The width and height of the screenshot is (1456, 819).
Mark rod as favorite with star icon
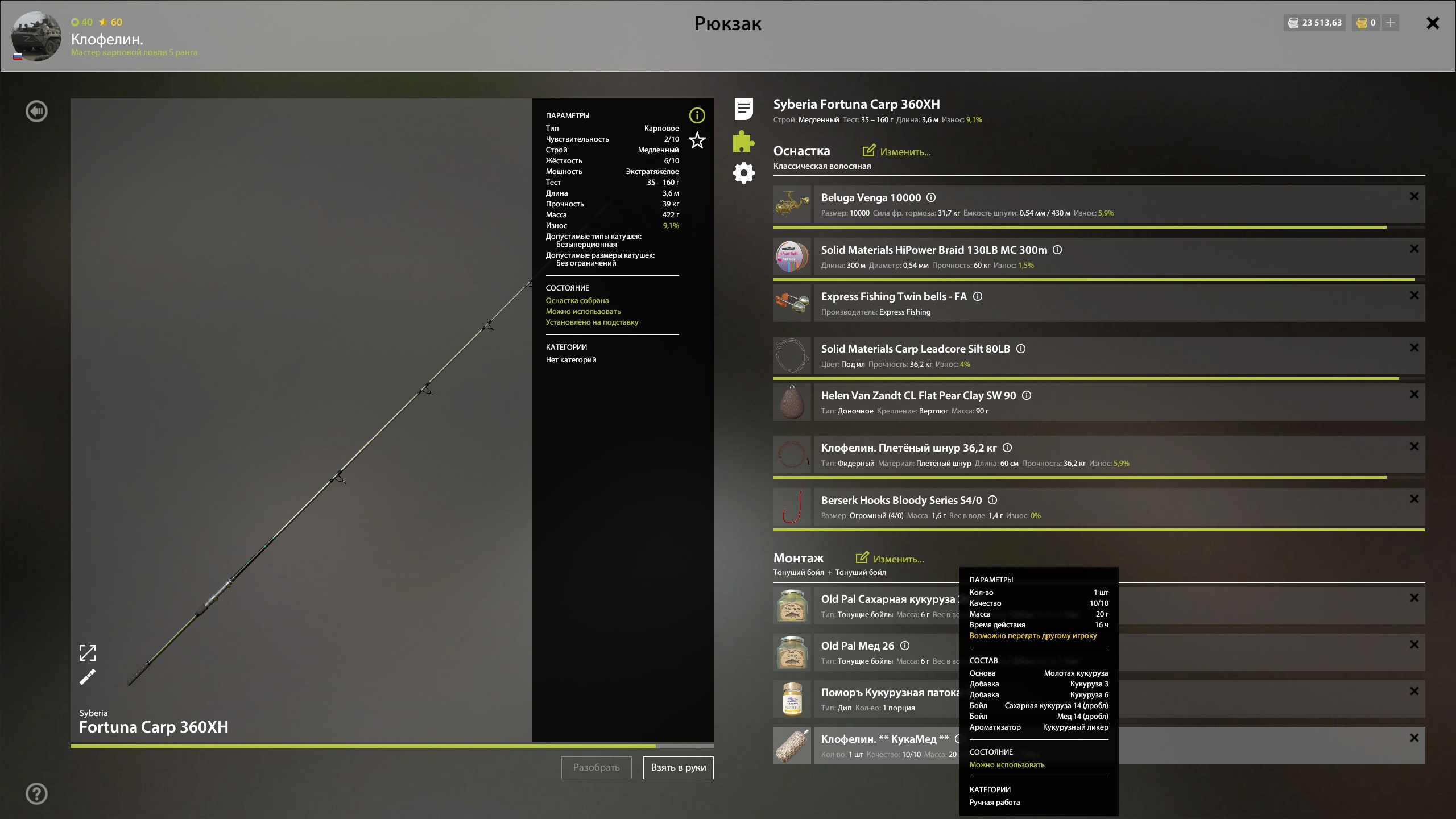697,140
